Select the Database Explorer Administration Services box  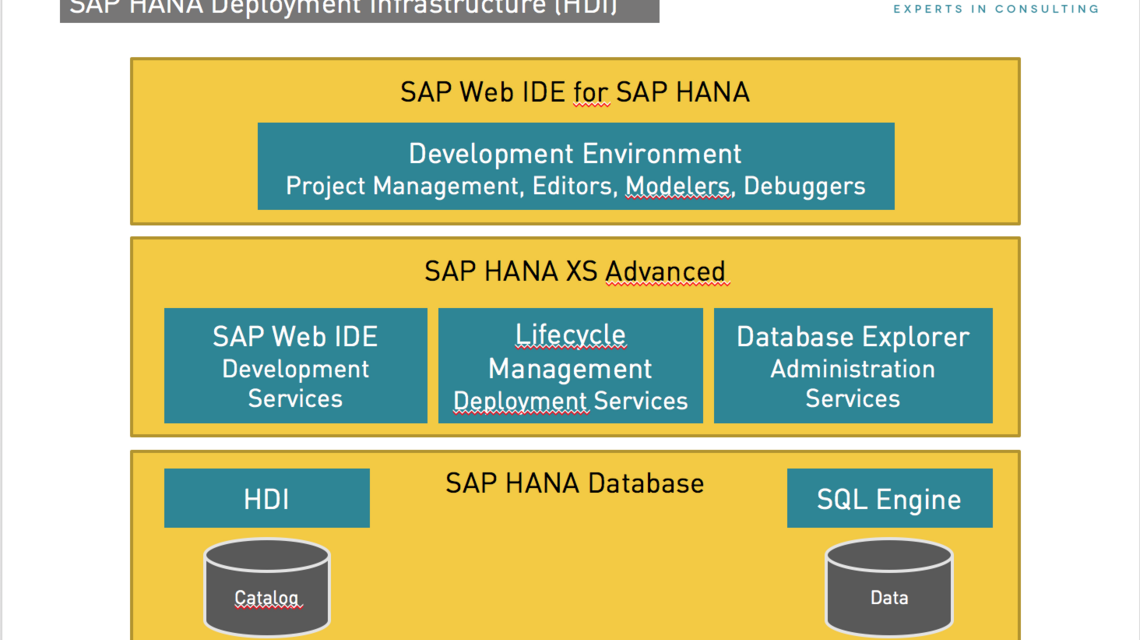(853, 366)
